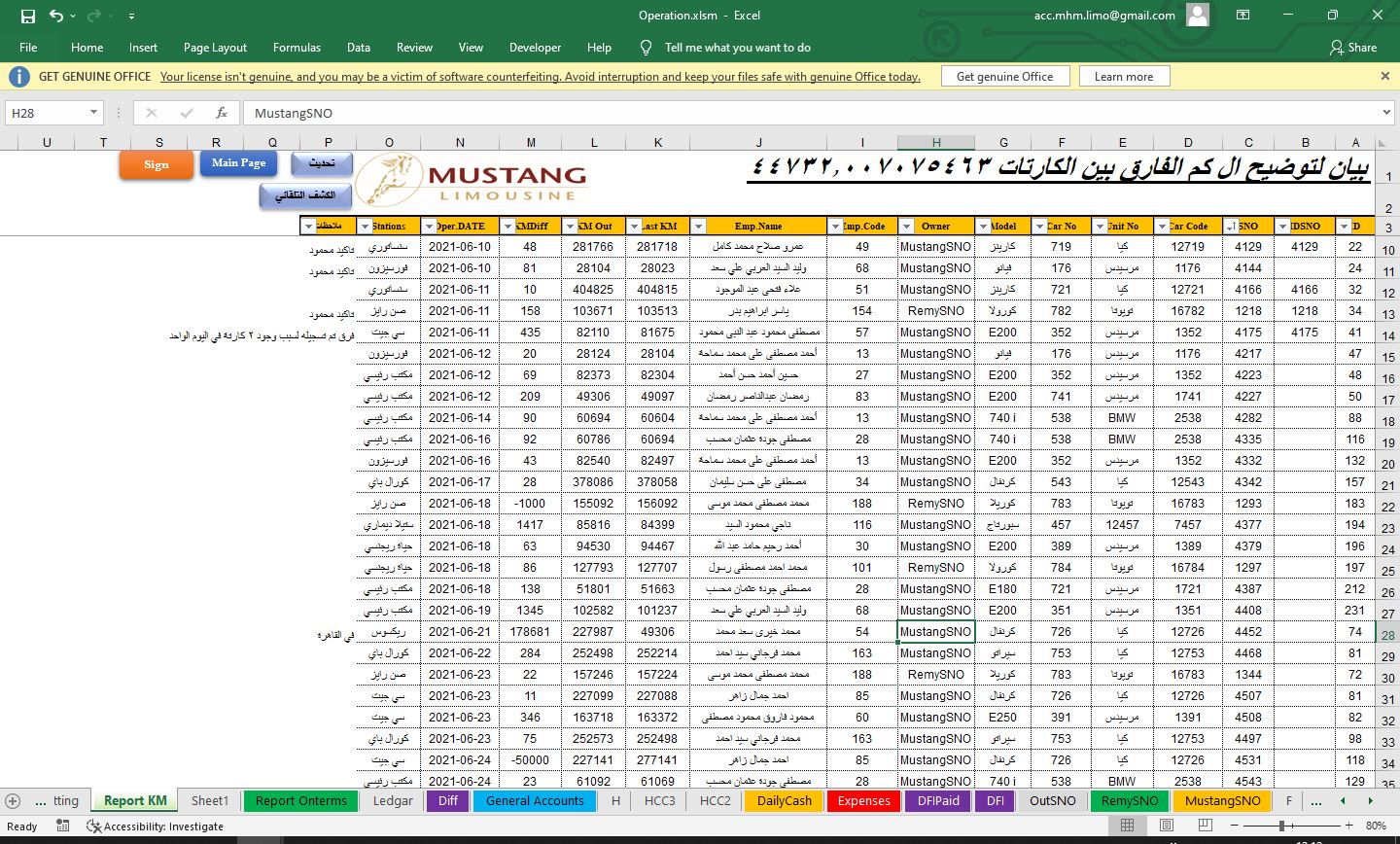This screenshot has width=1400, height=844.
Task: Click the Undo arrow icon
Action: point(56,16)
